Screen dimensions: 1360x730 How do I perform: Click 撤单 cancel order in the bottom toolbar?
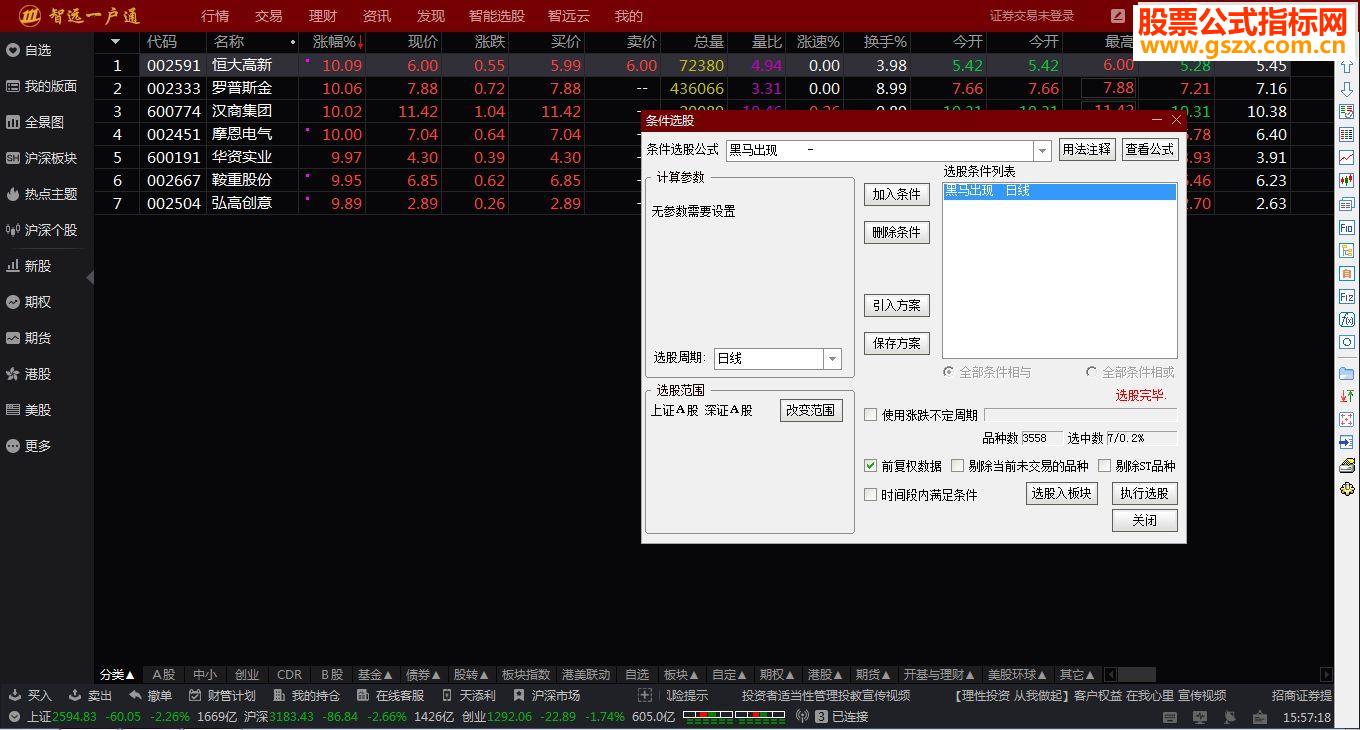pos(150,695)
